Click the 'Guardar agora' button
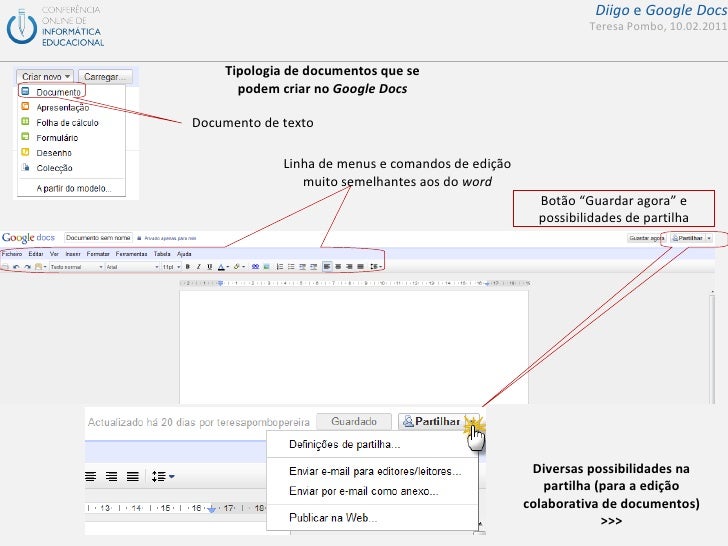The width and height of the screenshot is (728, 546). pyautogui.click(x=646, y=238)
